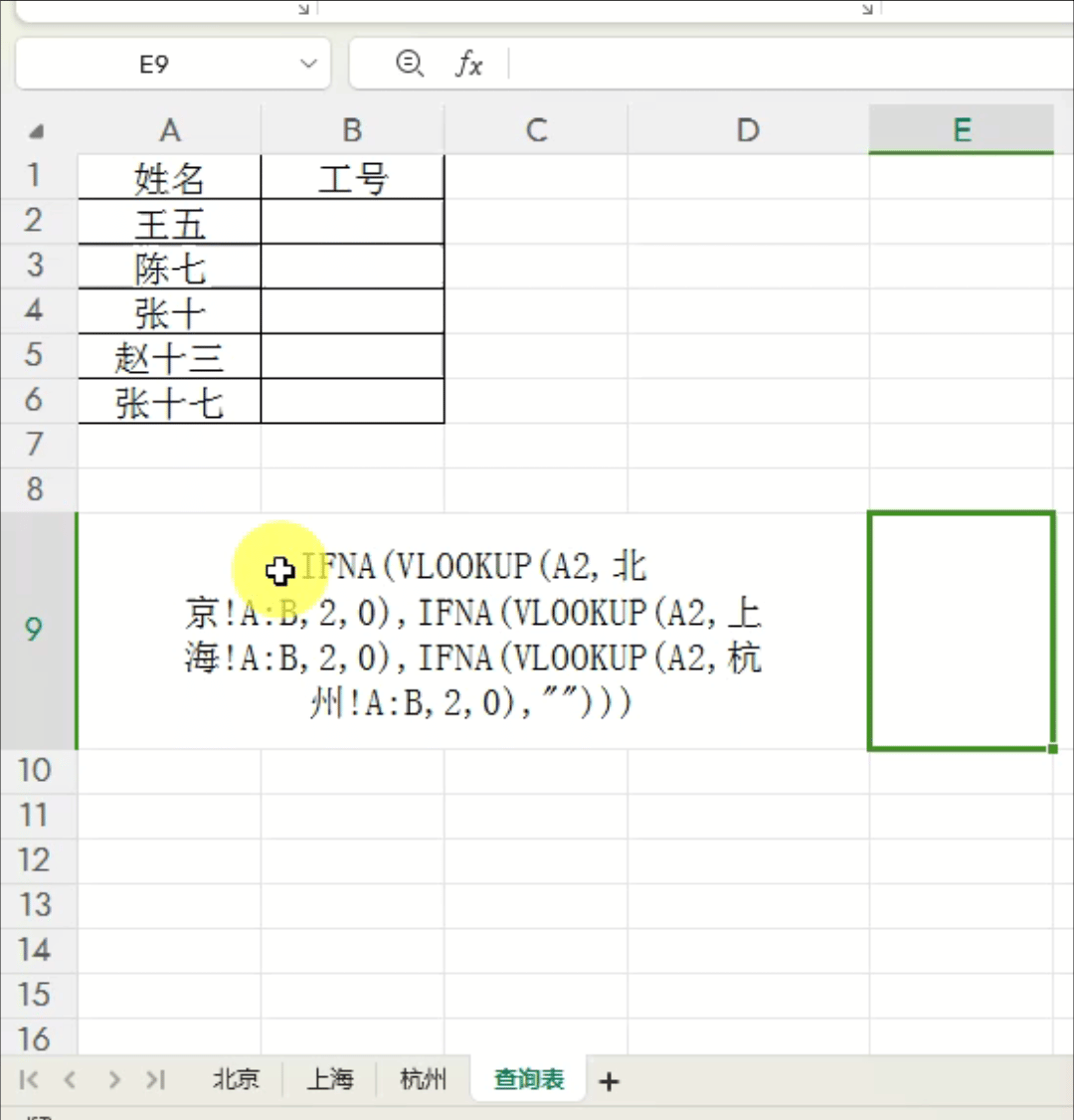Open the Name Box dropdown arrow
Image resolution: width=1074 pixels, height=1120 pixels.
(x=308, y=64)
